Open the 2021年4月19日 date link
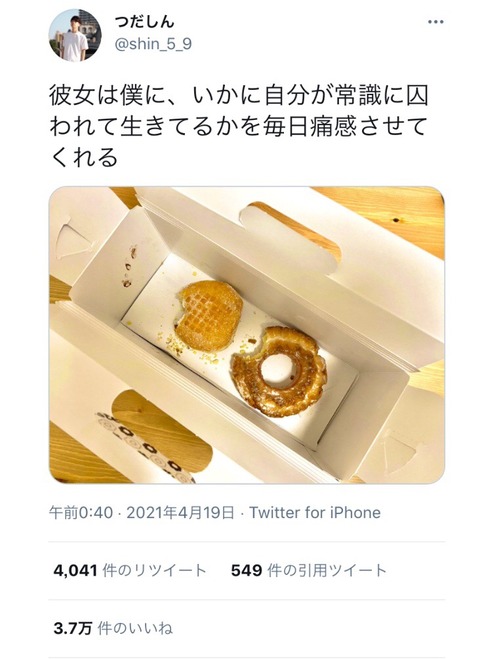Screen dimensions: 480x659 pos(180,513)
